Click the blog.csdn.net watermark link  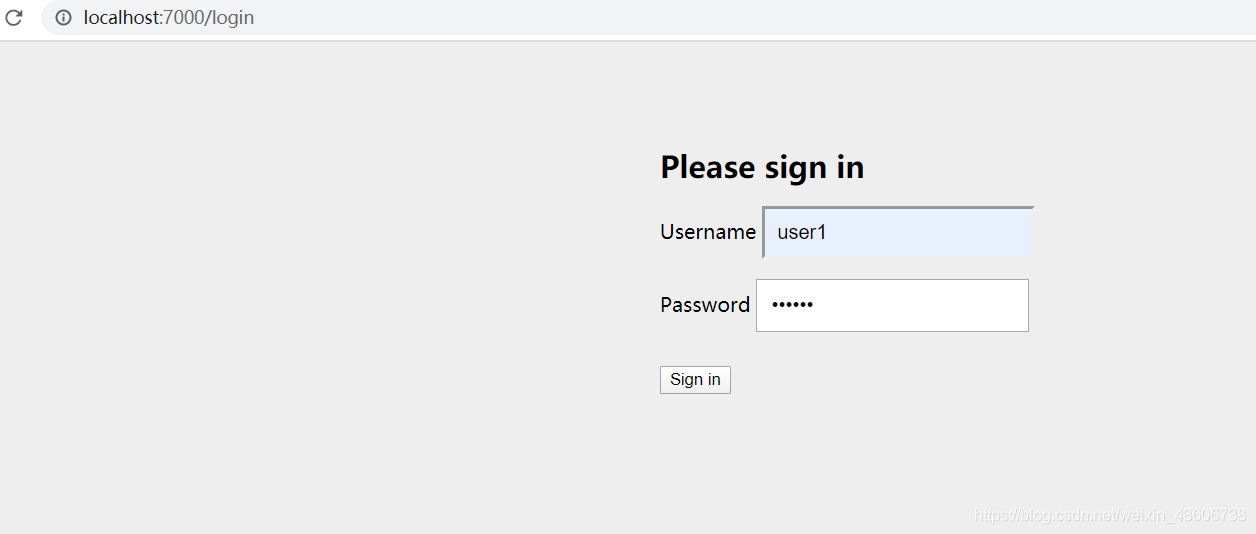point(1110,515)
